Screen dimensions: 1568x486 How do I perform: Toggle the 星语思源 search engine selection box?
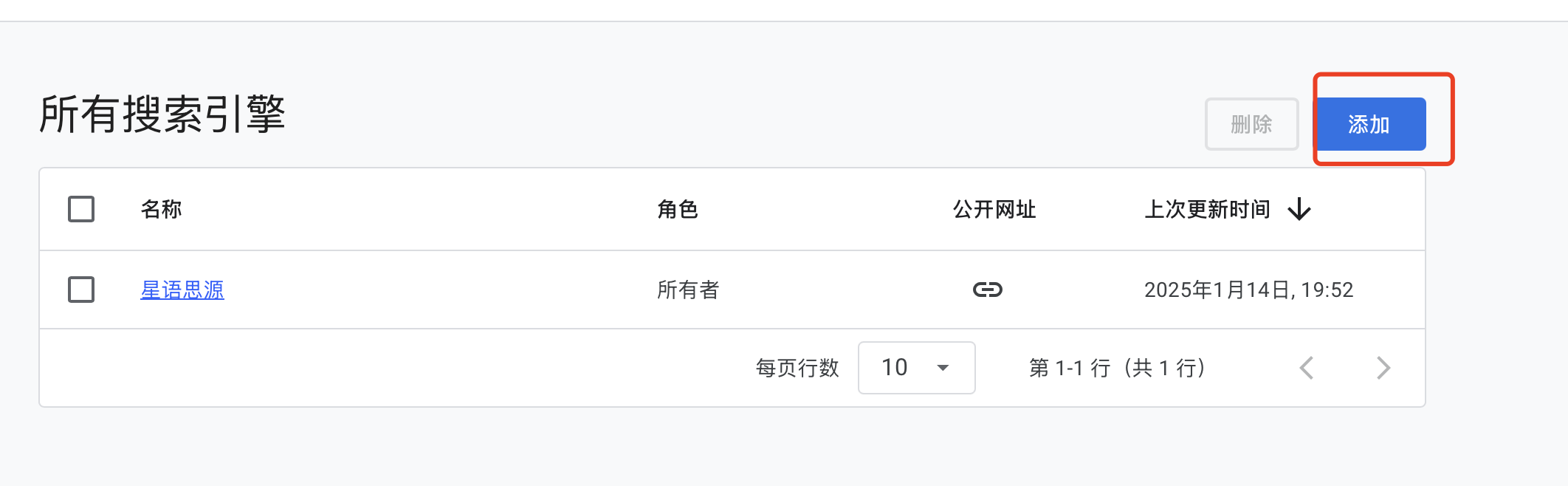(81, 290)
